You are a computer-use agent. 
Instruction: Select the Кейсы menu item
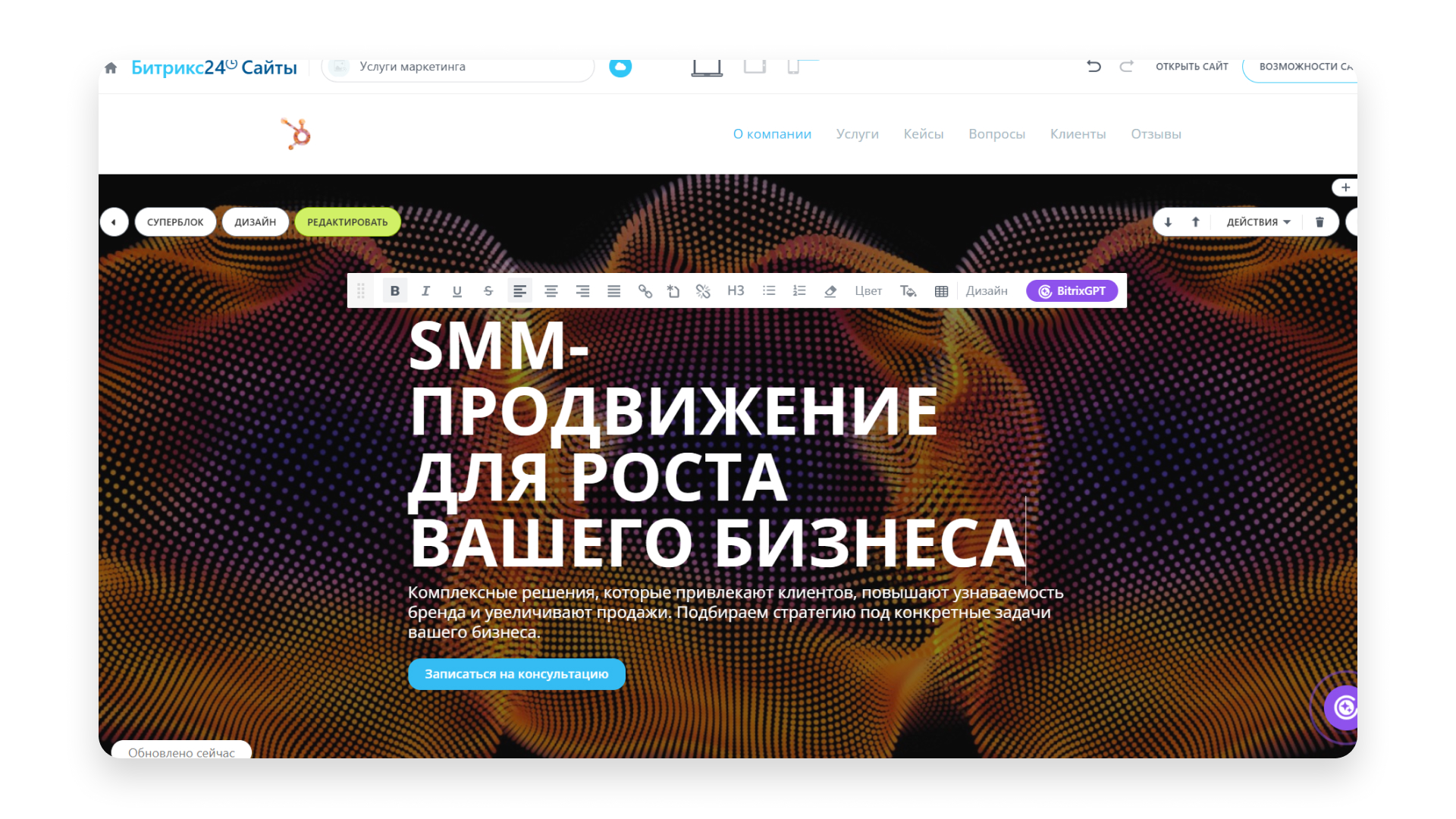(x=923, y=134)
